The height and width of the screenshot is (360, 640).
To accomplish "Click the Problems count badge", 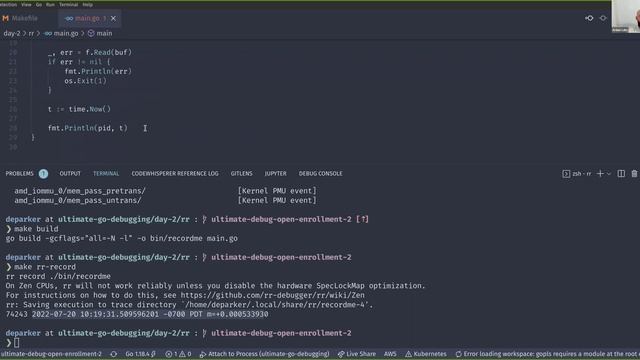I will click(43, 174).
